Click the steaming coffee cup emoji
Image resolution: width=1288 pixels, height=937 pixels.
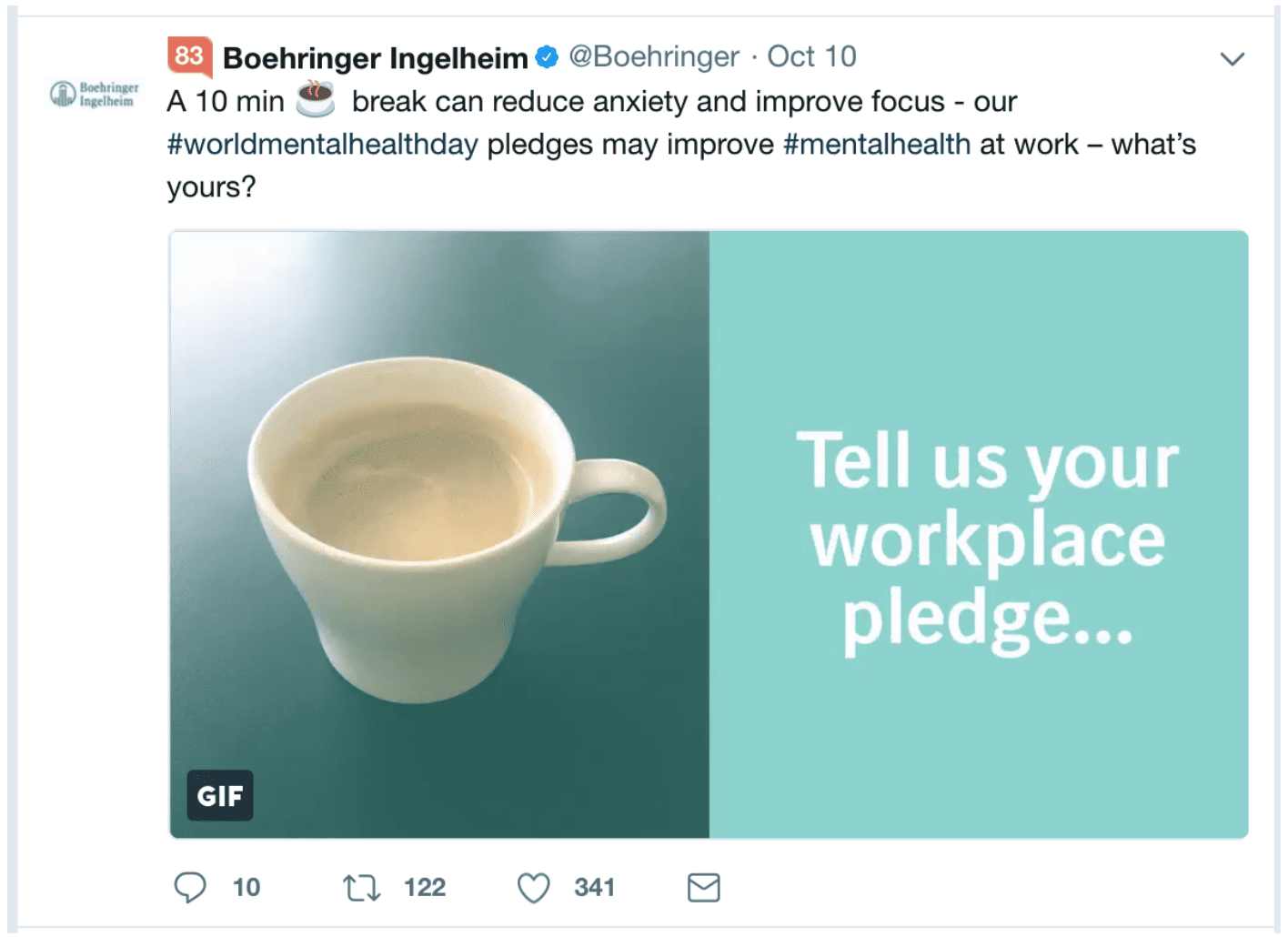(316, 99)
